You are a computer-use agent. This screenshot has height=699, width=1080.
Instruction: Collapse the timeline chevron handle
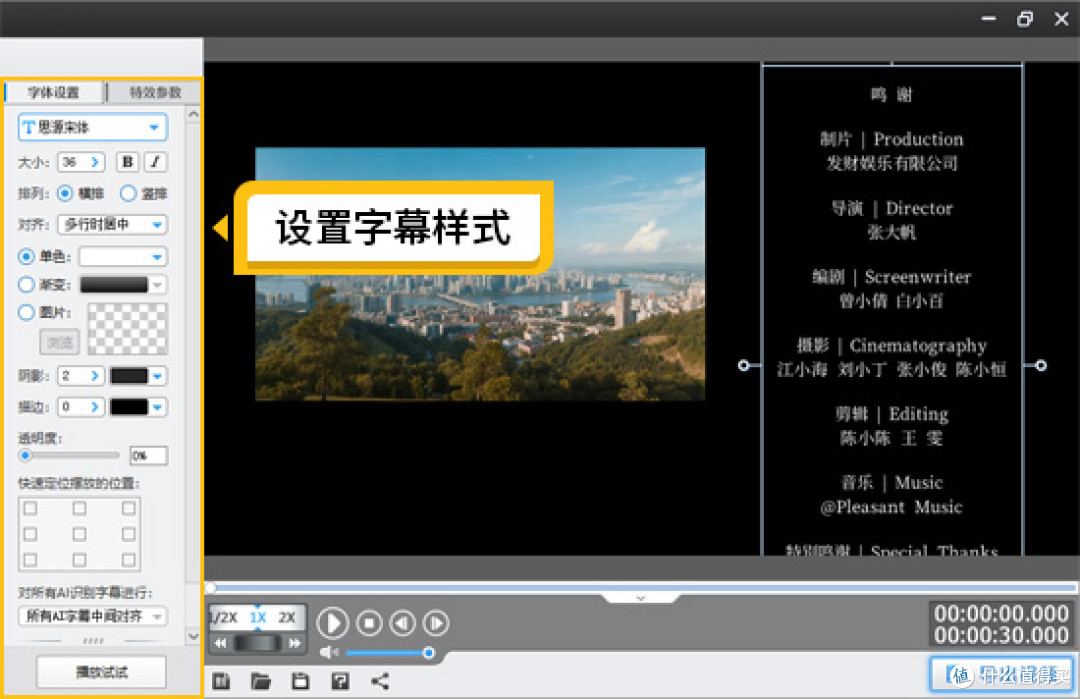tap(641, 598)
